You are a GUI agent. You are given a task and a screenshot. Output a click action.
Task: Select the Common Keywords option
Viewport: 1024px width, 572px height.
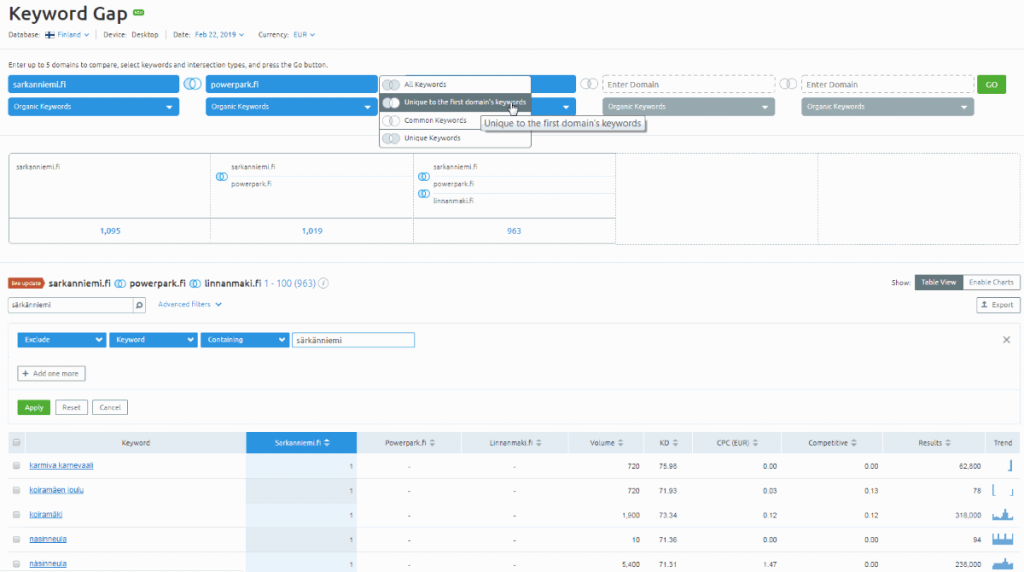pyautogui.click(x=434, y=121)
